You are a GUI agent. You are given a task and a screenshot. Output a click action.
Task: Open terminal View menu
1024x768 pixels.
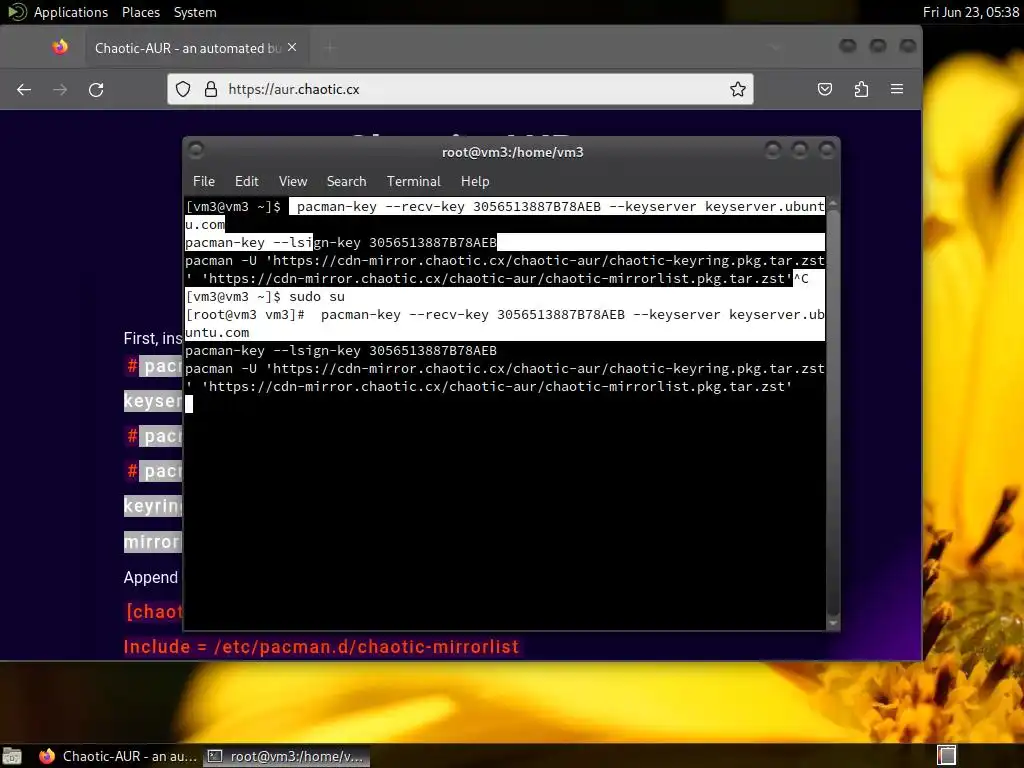coord(293,182)
